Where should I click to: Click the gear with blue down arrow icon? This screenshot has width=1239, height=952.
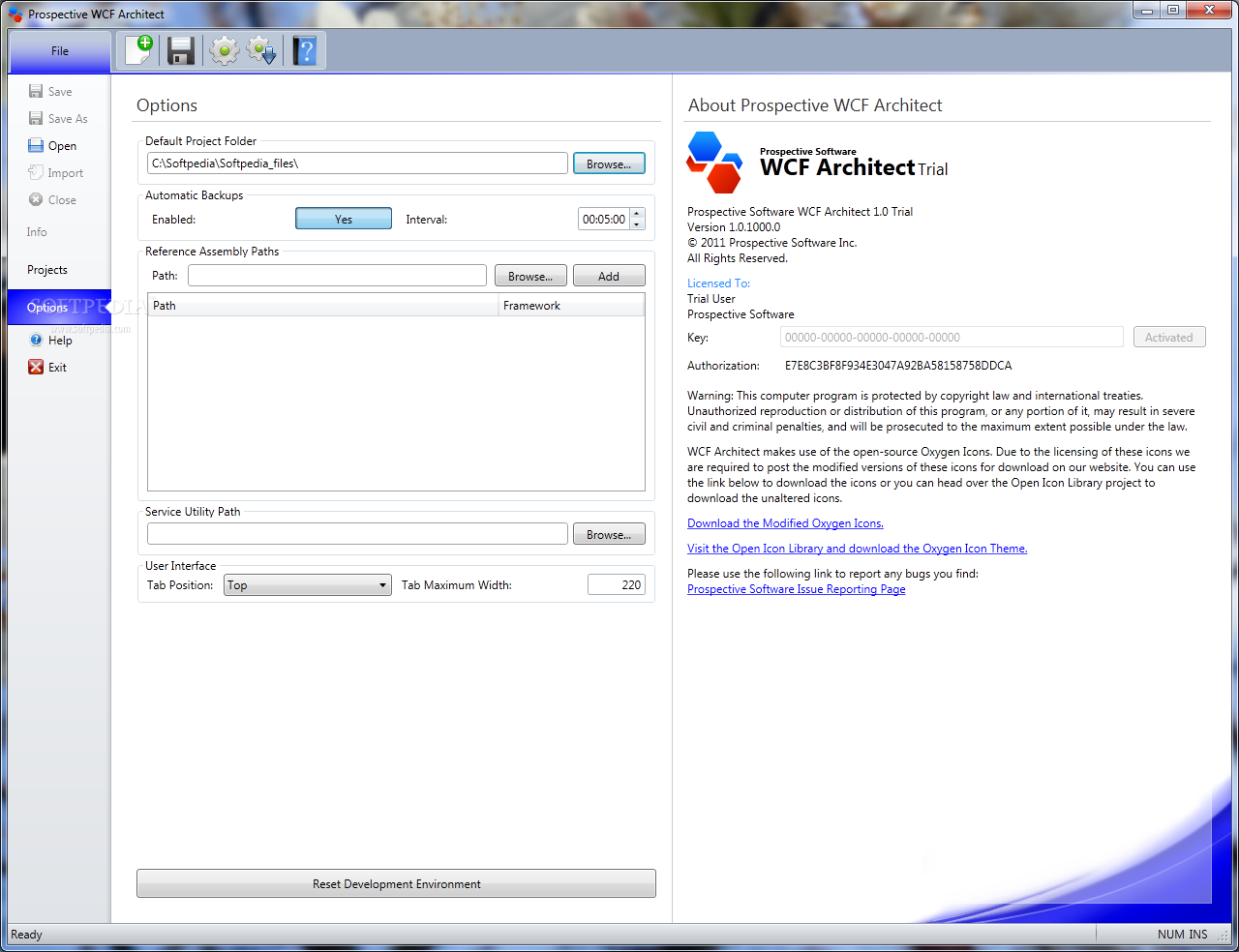click(x=262, y=50)
